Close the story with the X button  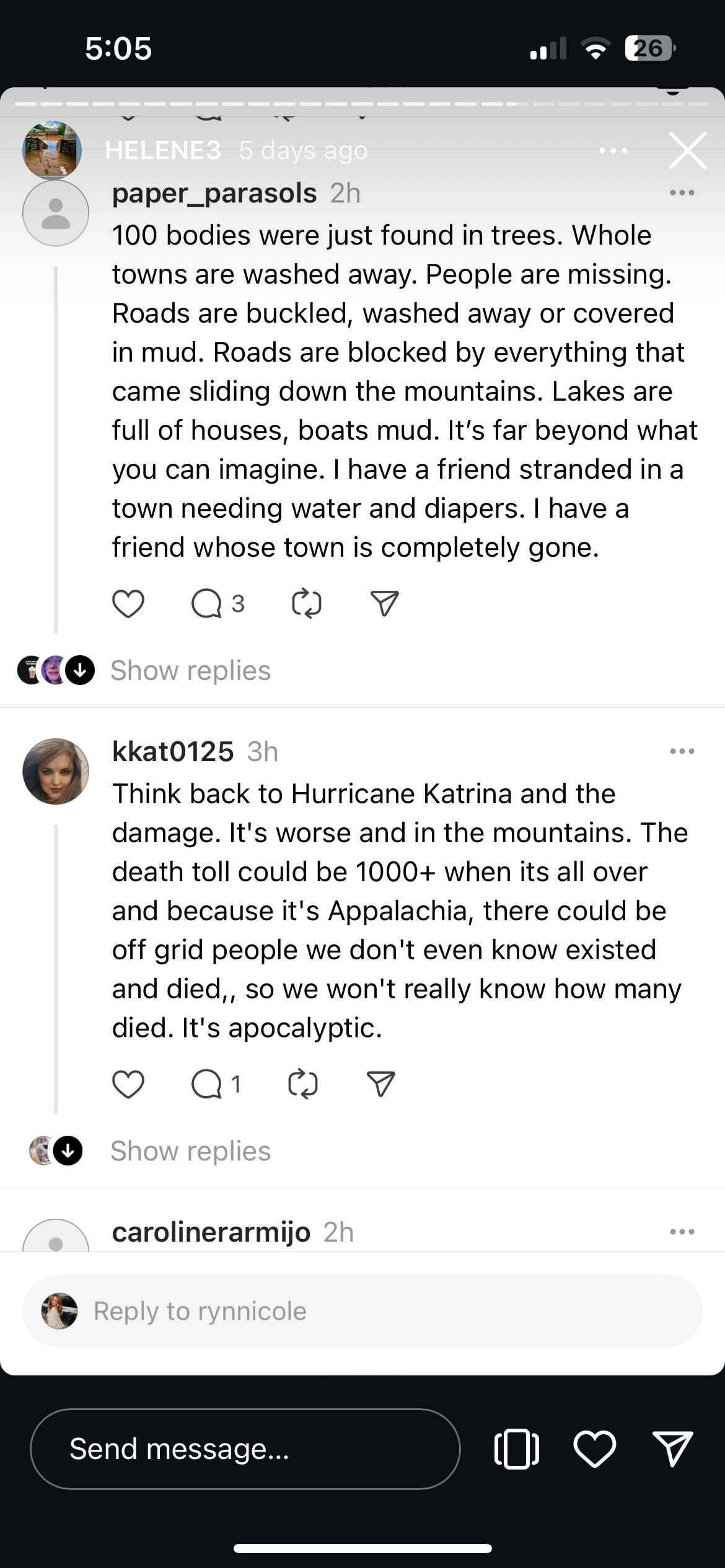(x=687, y=150)
